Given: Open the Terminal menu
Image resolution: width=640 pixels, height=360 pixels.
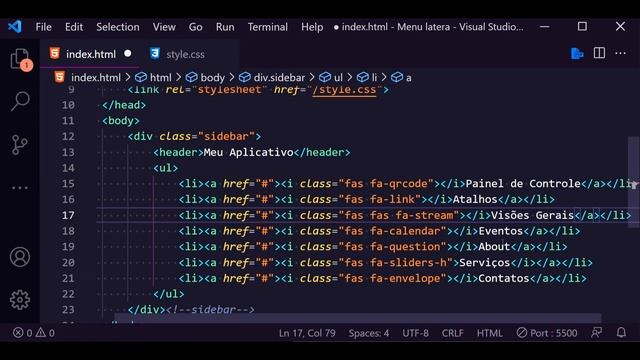Looking at the screenshot, I should [267, 27].
